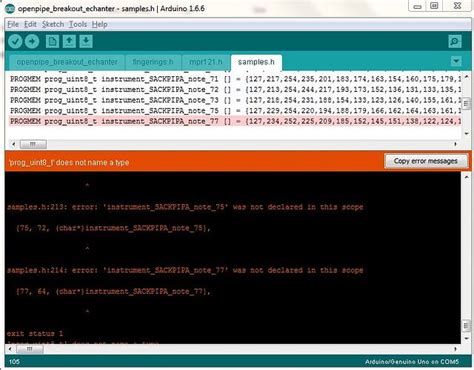
Task: Click code line instrument_SACKPIPA_note_75
Action: coord(236,111)
